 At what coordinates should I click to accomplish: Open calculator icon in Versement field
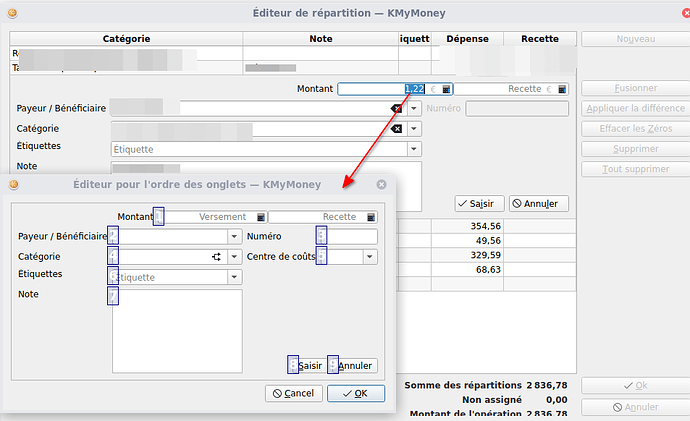[x=261, y=217]
